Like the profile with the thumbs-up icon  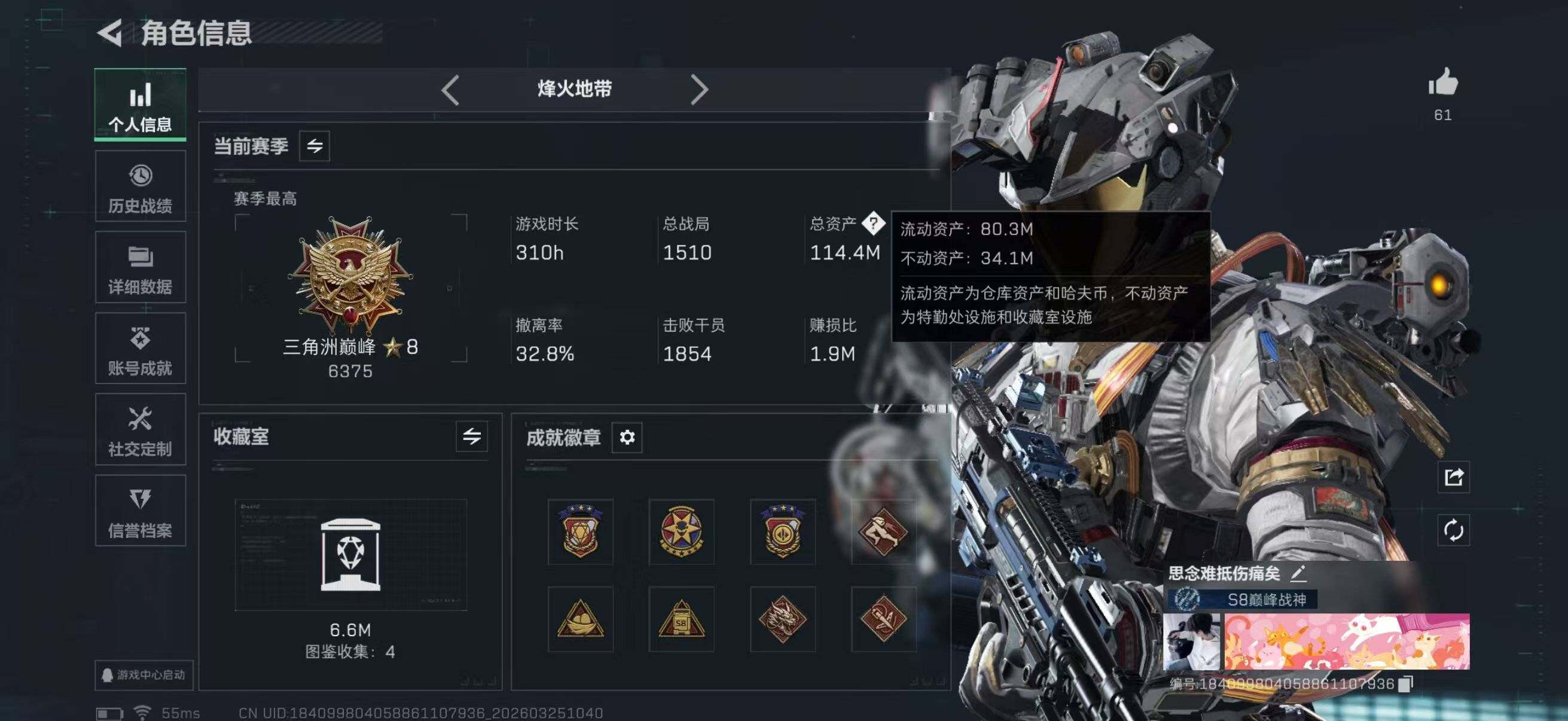tap(1443, 81)
